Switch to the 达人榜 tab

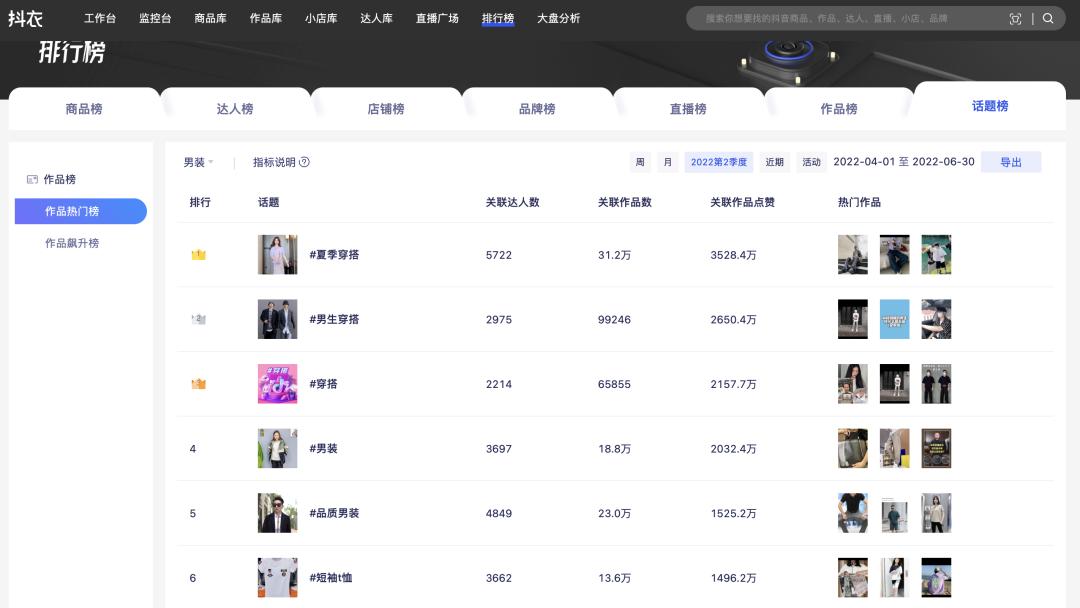(x=236, y=110)
